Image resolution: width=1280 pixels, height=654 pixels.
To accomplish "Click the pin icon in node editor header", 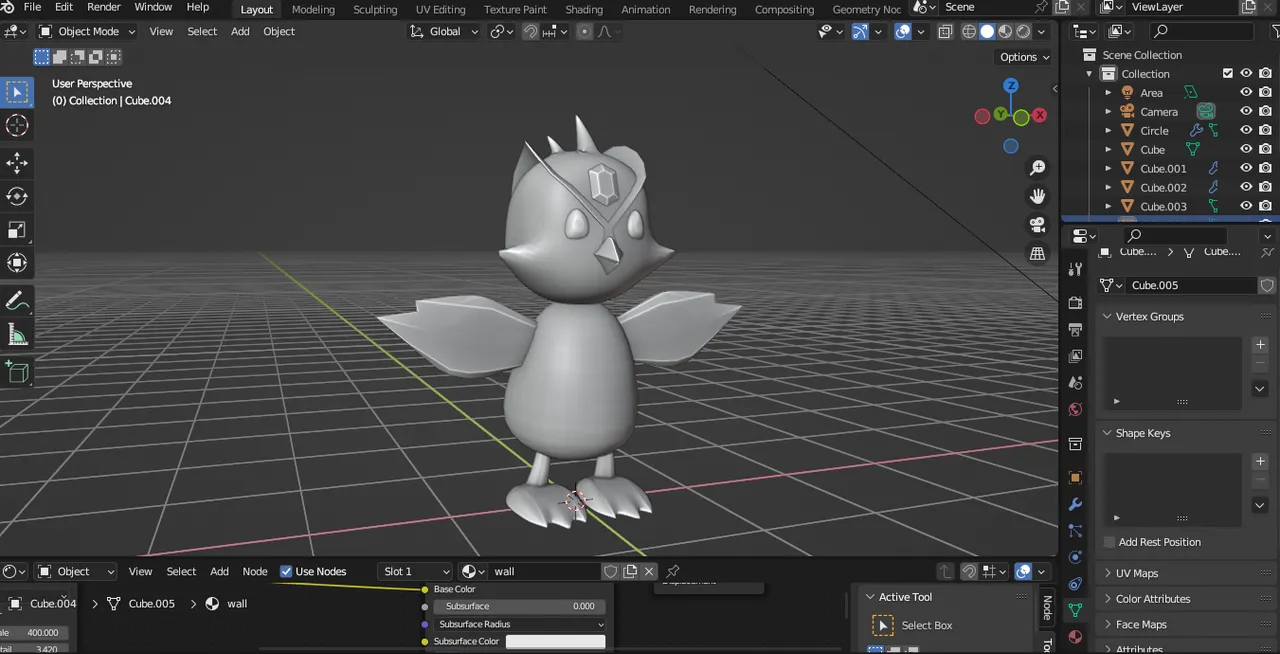I will [x=673, y=571].
